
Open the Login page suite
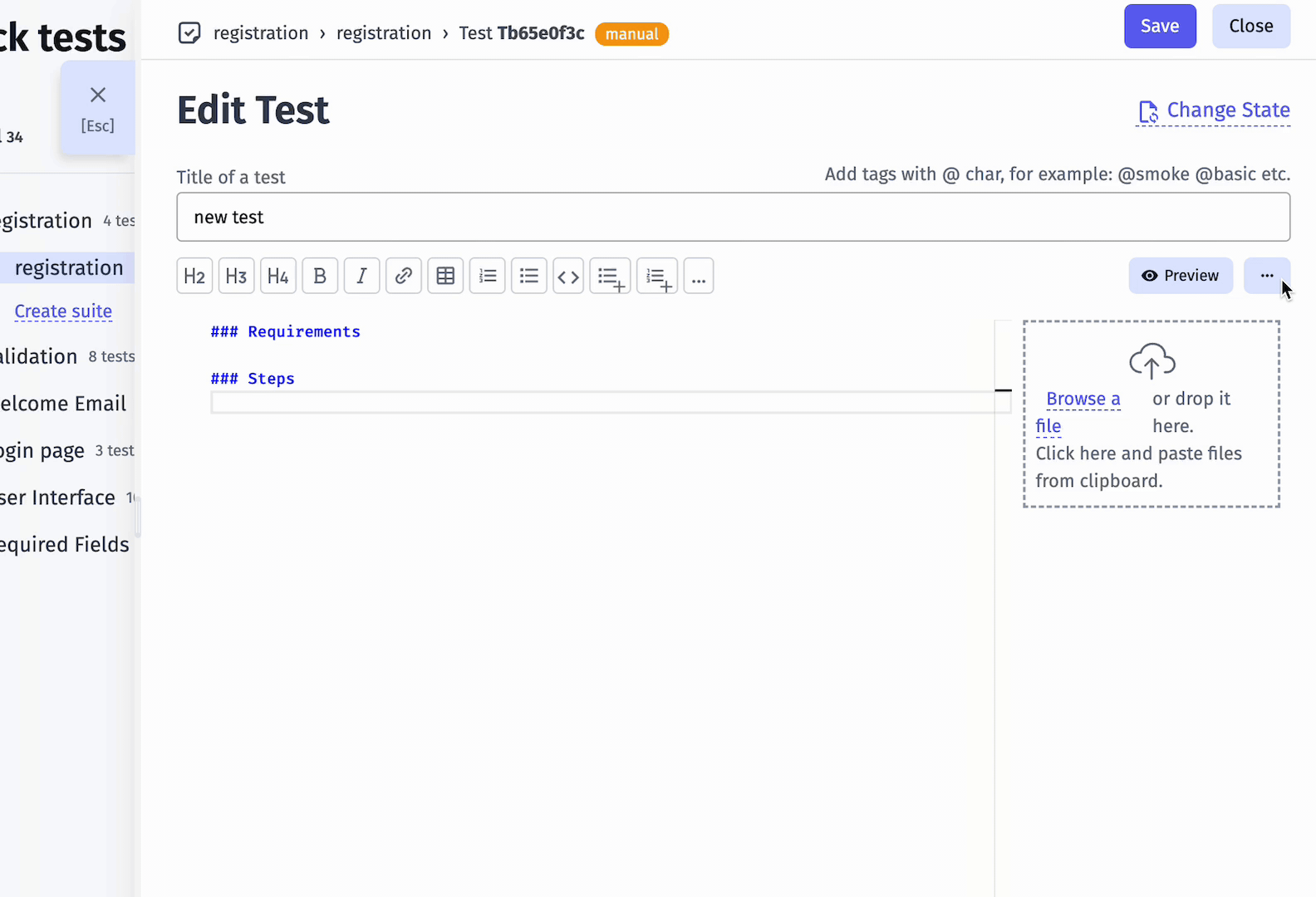42,451
